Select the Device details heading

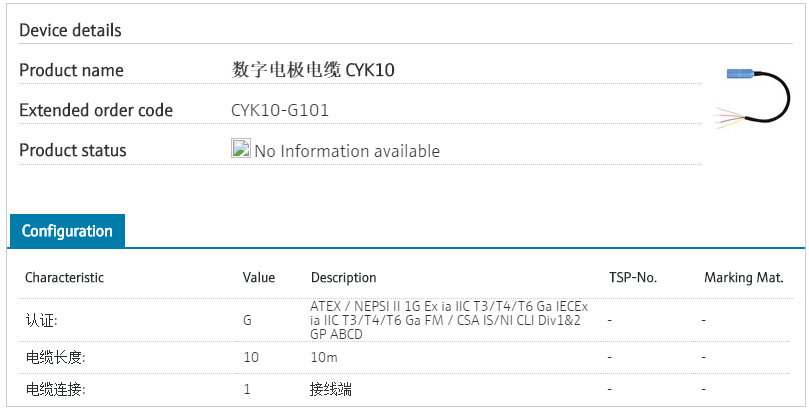(70, 30)
